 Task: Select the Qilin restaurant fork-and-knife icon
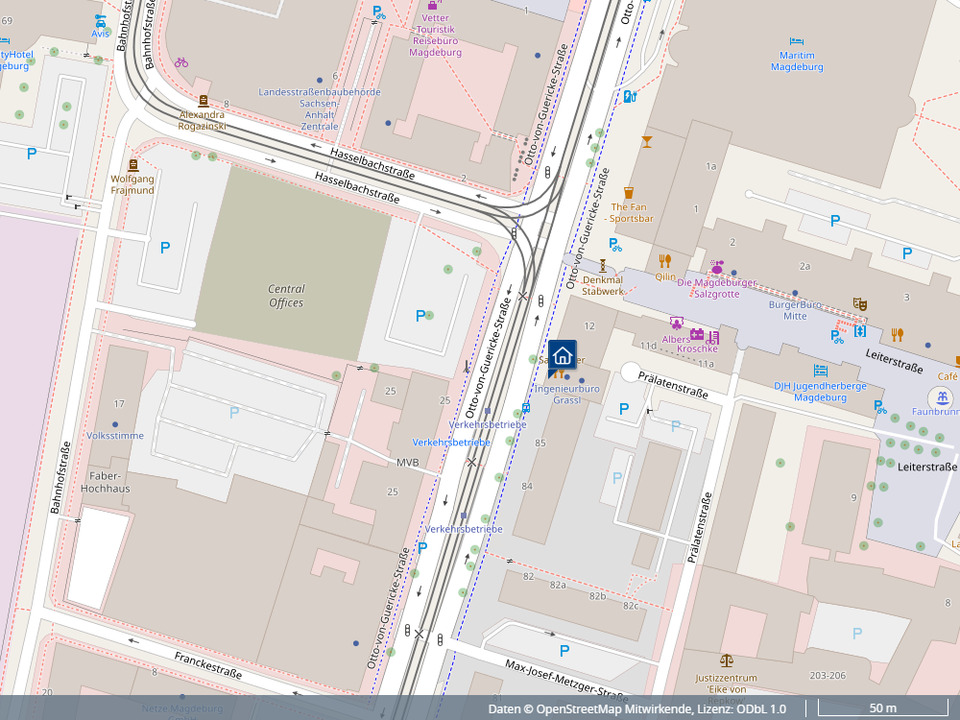point(665,261)
